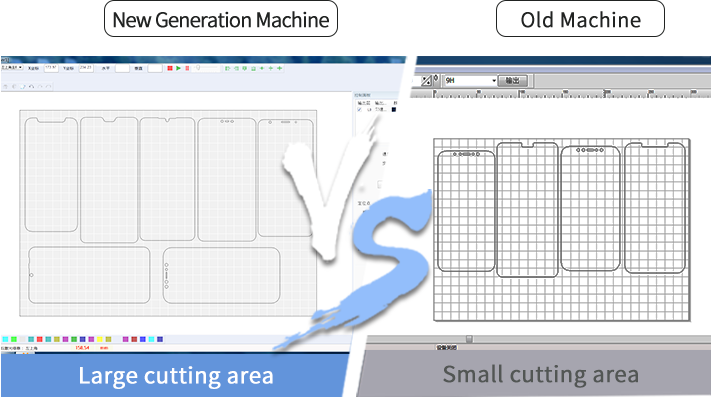Screen dimensions: 711x397
Task: Click the last green plus icon
Action: tap(280, 68)
